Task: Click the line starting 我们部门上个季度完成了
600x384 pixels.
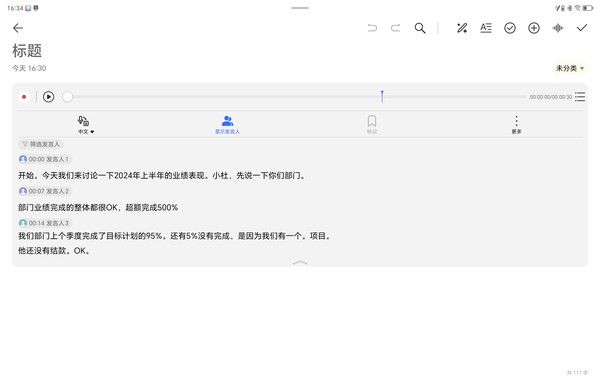Action: (x=175, y=236)
